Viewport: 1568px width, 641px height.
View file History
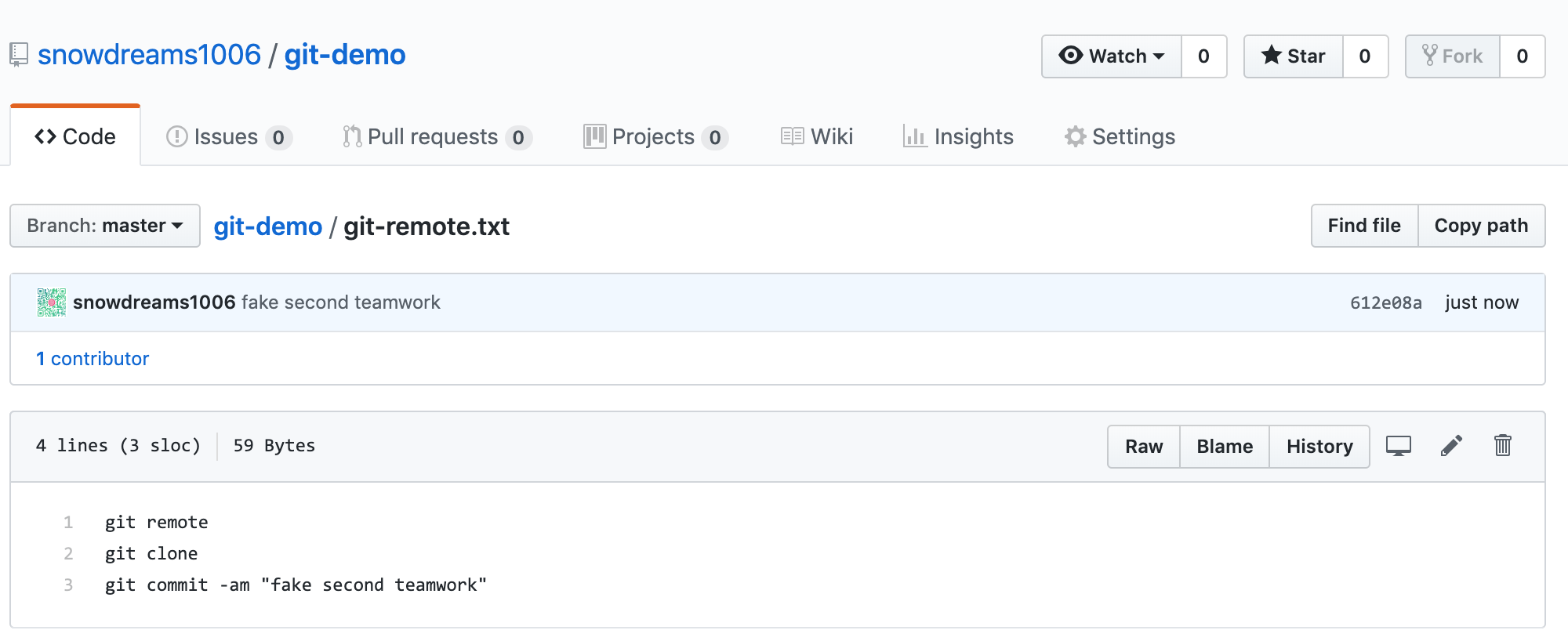point(1319,447)
